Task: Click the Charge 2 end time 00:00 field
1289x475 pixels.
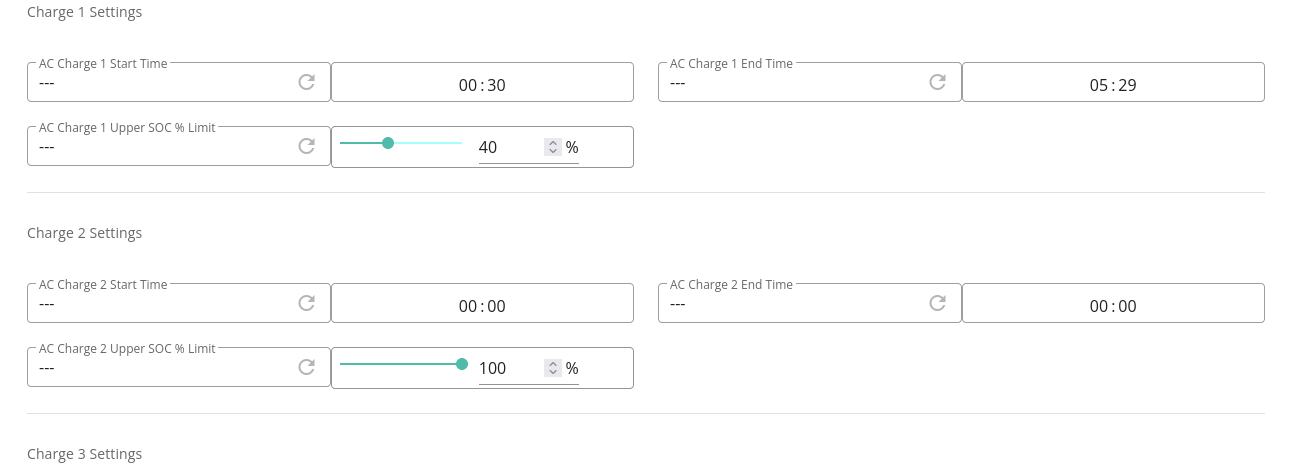Action: [x=1113, y=304]
